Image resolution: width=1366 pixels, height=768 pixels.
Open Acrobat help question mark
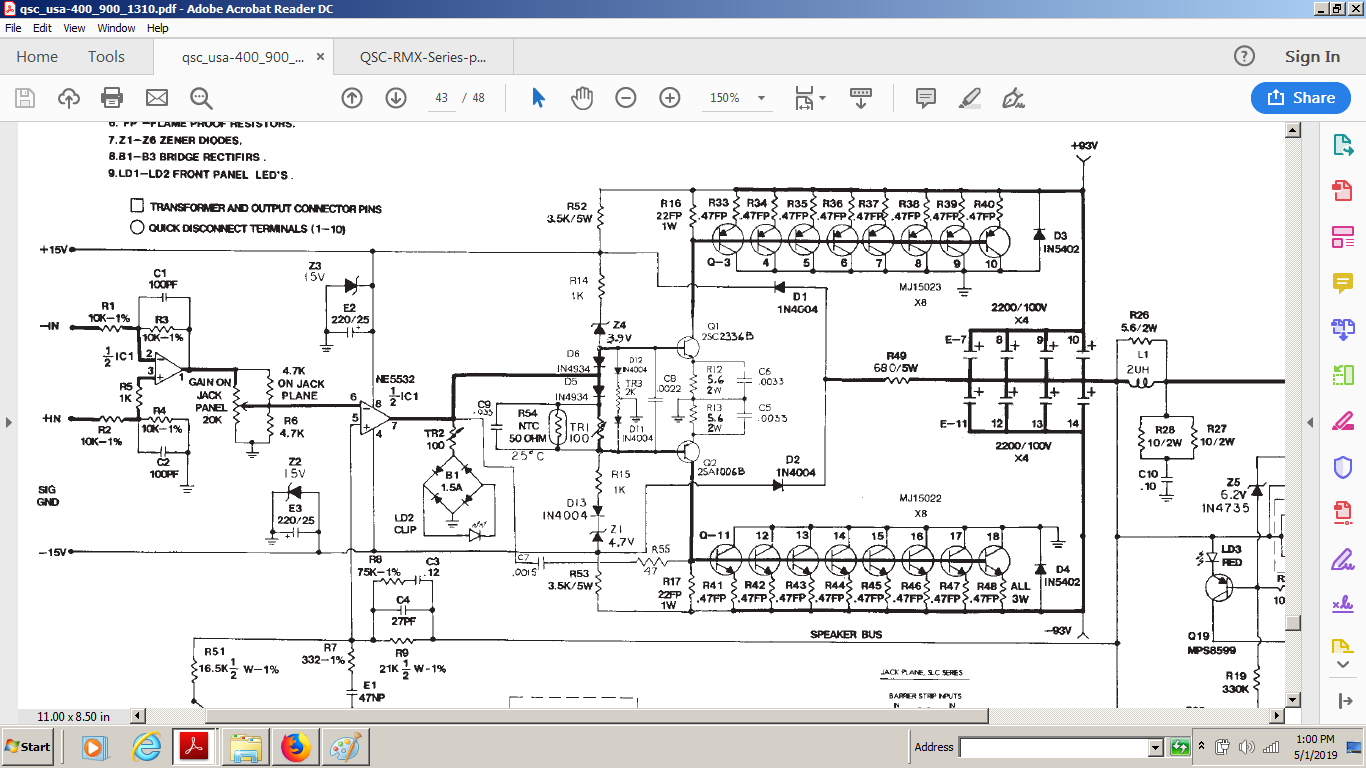(x=1244, y=56)
